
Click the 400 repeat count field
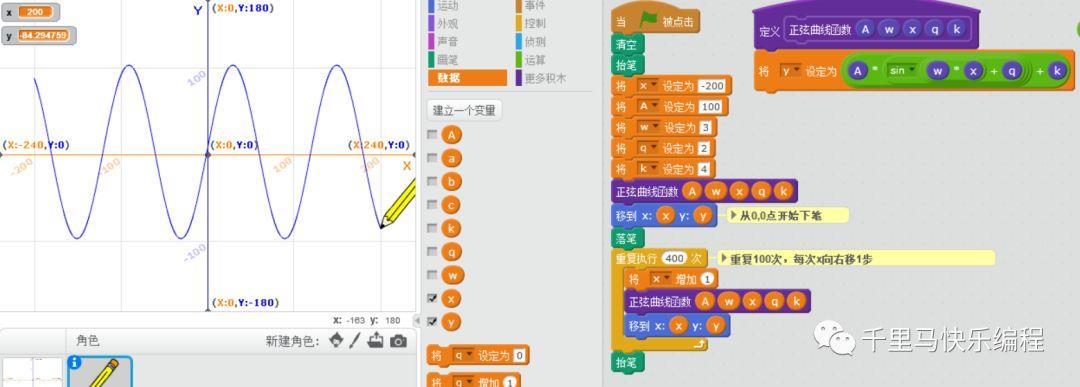(x=675, y=259)
